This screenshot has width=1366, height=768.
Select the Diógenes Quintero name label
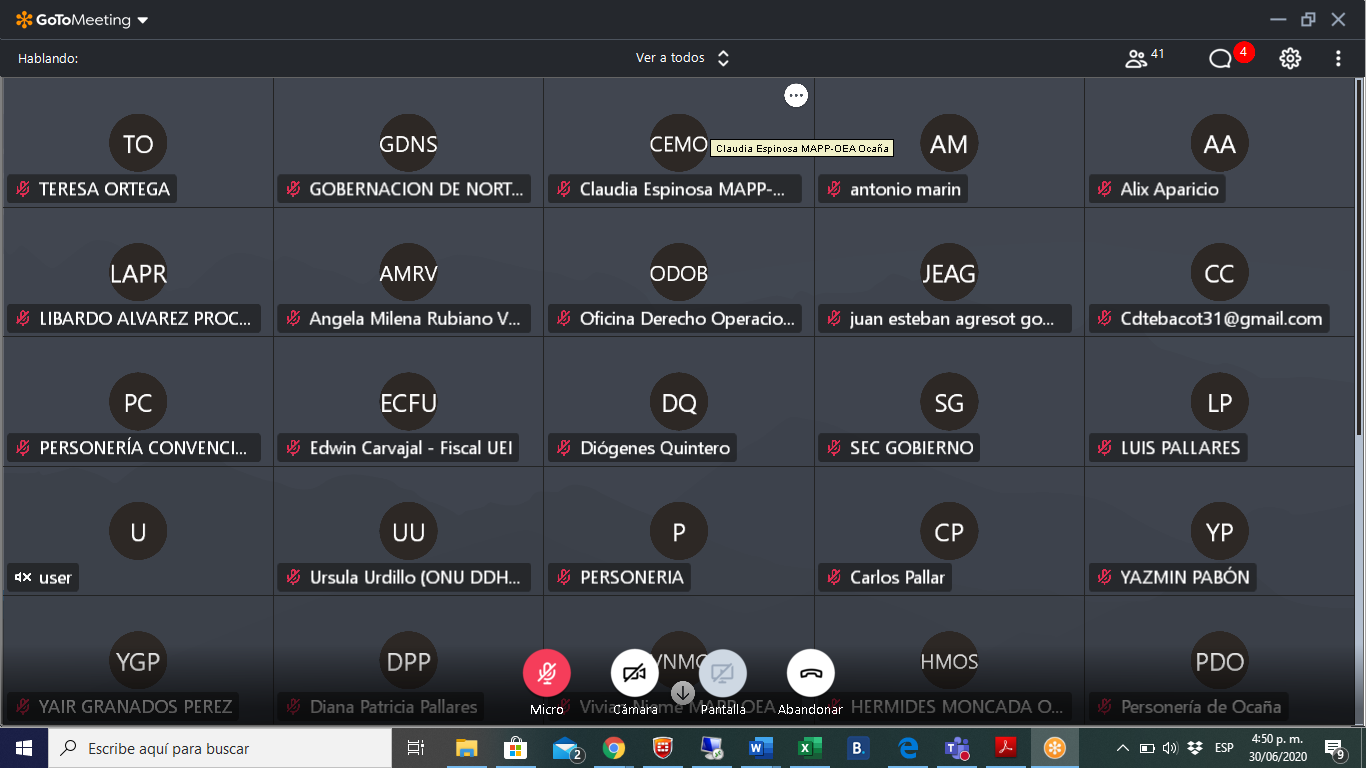pyautogui.click(x=655, y=448)
